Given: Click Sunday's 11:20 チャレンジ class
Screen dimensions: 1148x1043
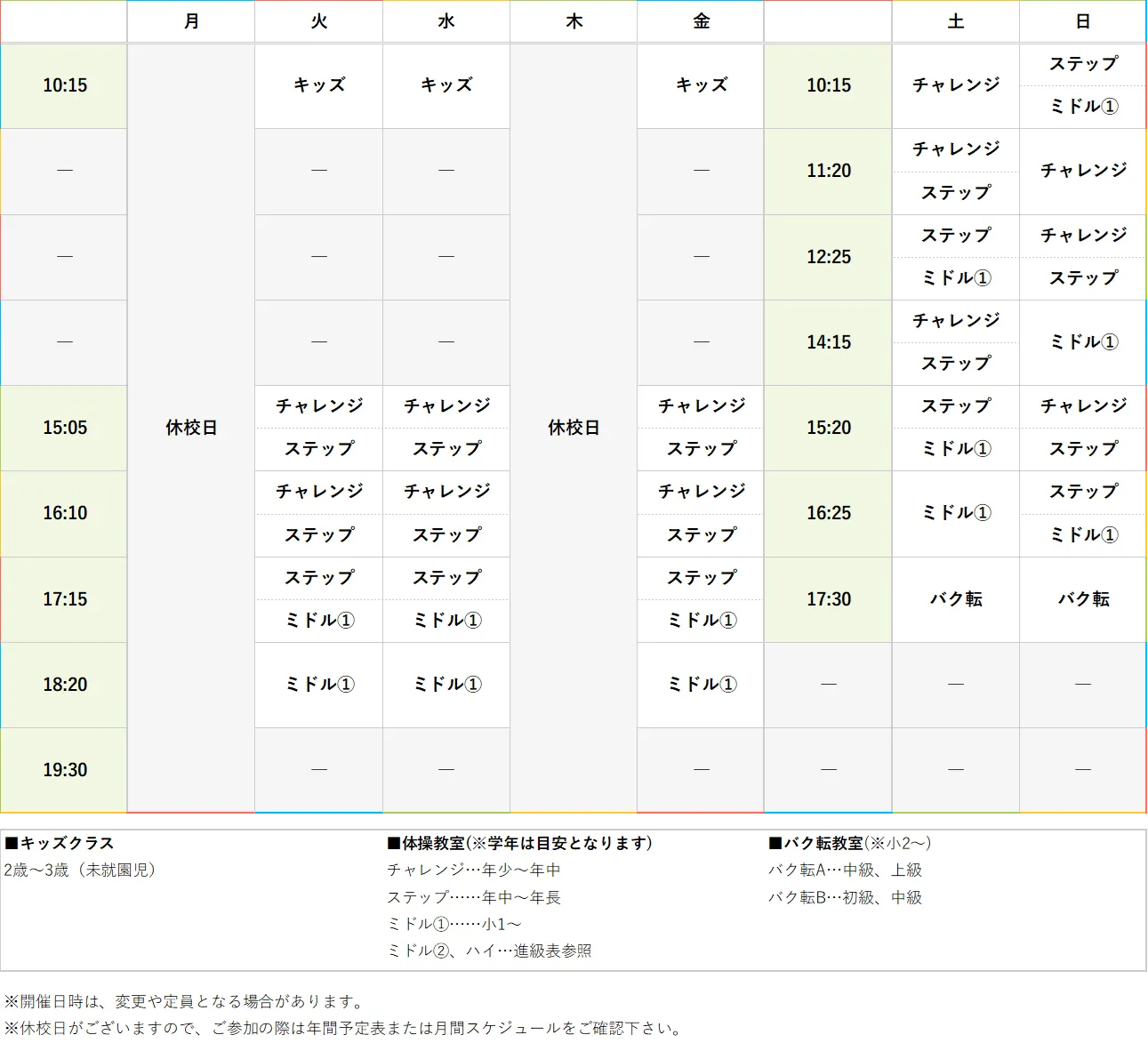Looking at the screenshot, I should [x=1083, y=171].
